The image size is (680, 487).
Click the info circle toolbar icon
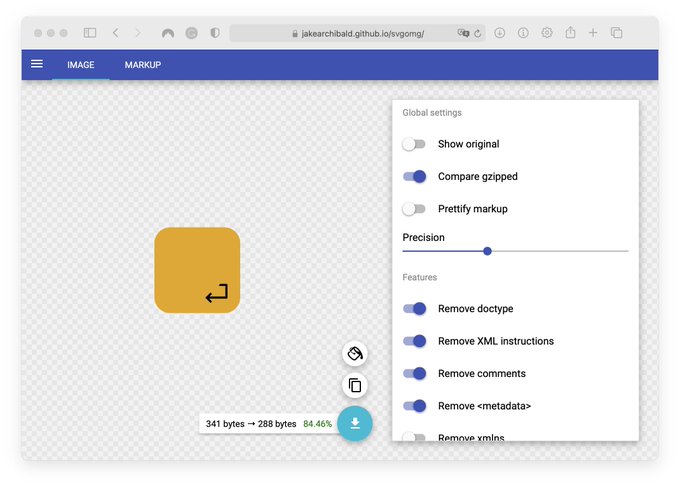coord(523,33)
